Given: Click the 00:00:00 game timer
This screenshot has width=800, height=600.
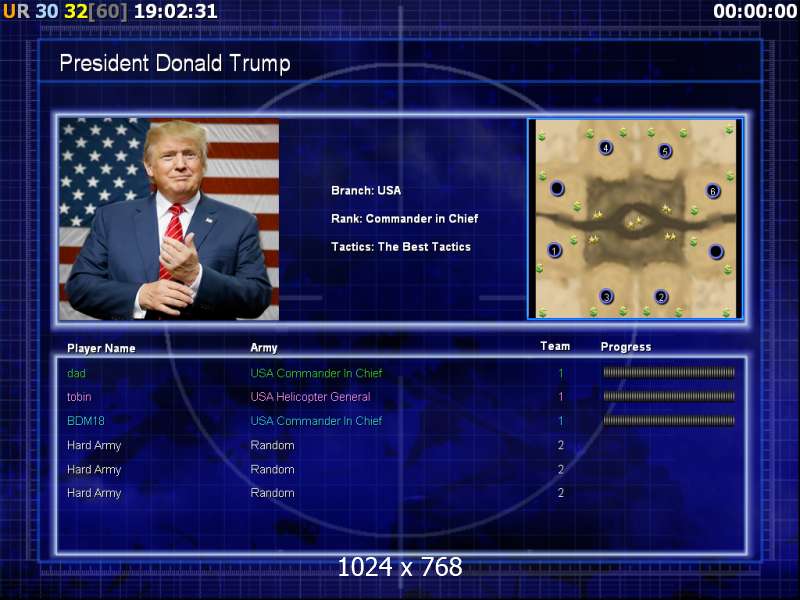Looking at the screenshot, I should tap(755, 11).
